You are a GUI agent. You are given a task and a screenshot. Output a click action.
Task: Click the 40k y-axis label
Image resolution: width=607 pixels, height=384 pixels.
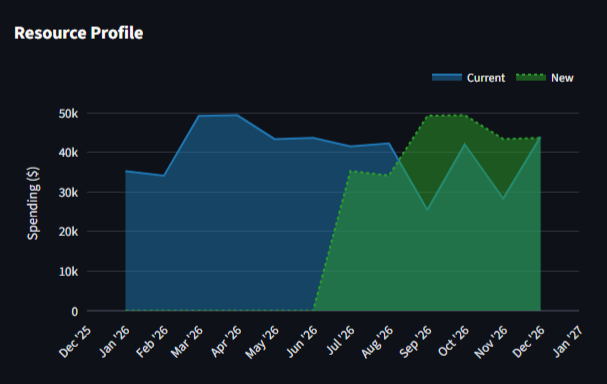pyautogui.click(x=68, y=153)
